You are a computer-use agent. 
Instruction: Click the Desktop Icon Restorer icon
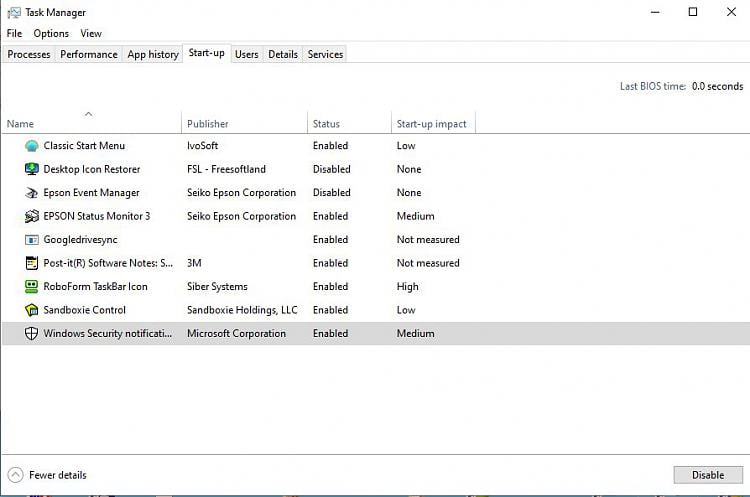pyautogui.click(x=31, y=169)
